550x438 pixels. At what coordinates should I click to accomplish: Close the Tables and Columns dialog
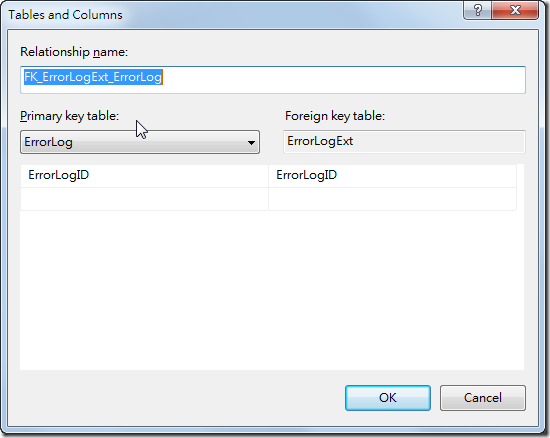click(x=515, y=10)
